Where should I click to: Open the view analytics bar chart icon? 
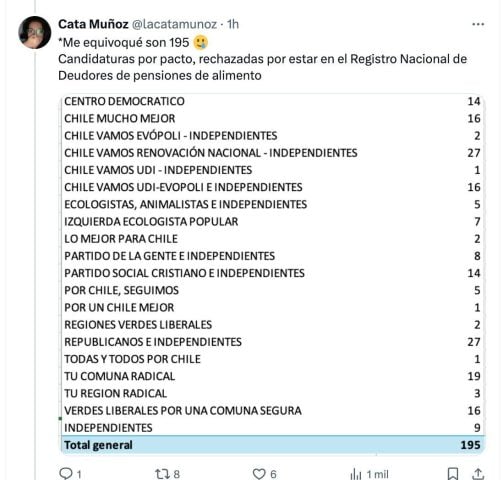click(x=356, y=474)
